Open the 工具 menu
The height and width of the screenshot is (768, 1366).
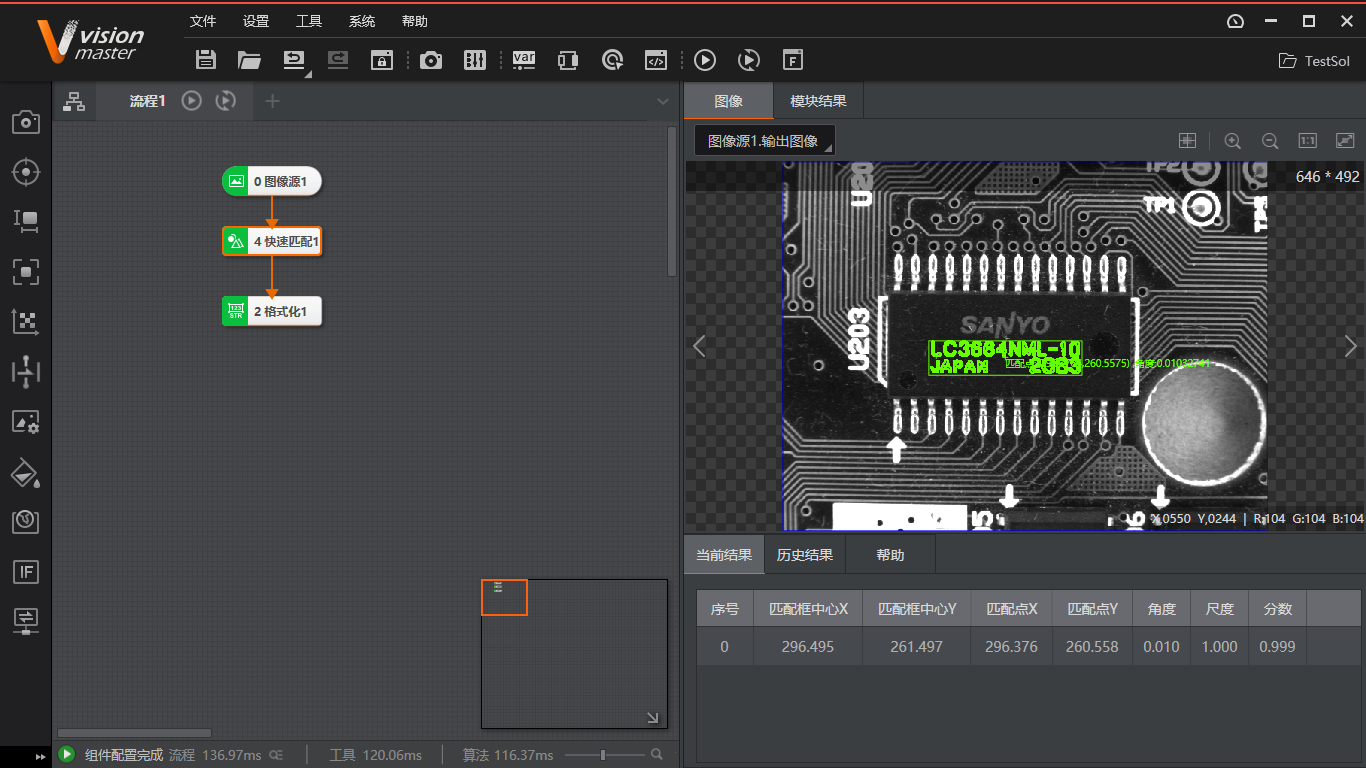tap(308, 20)
